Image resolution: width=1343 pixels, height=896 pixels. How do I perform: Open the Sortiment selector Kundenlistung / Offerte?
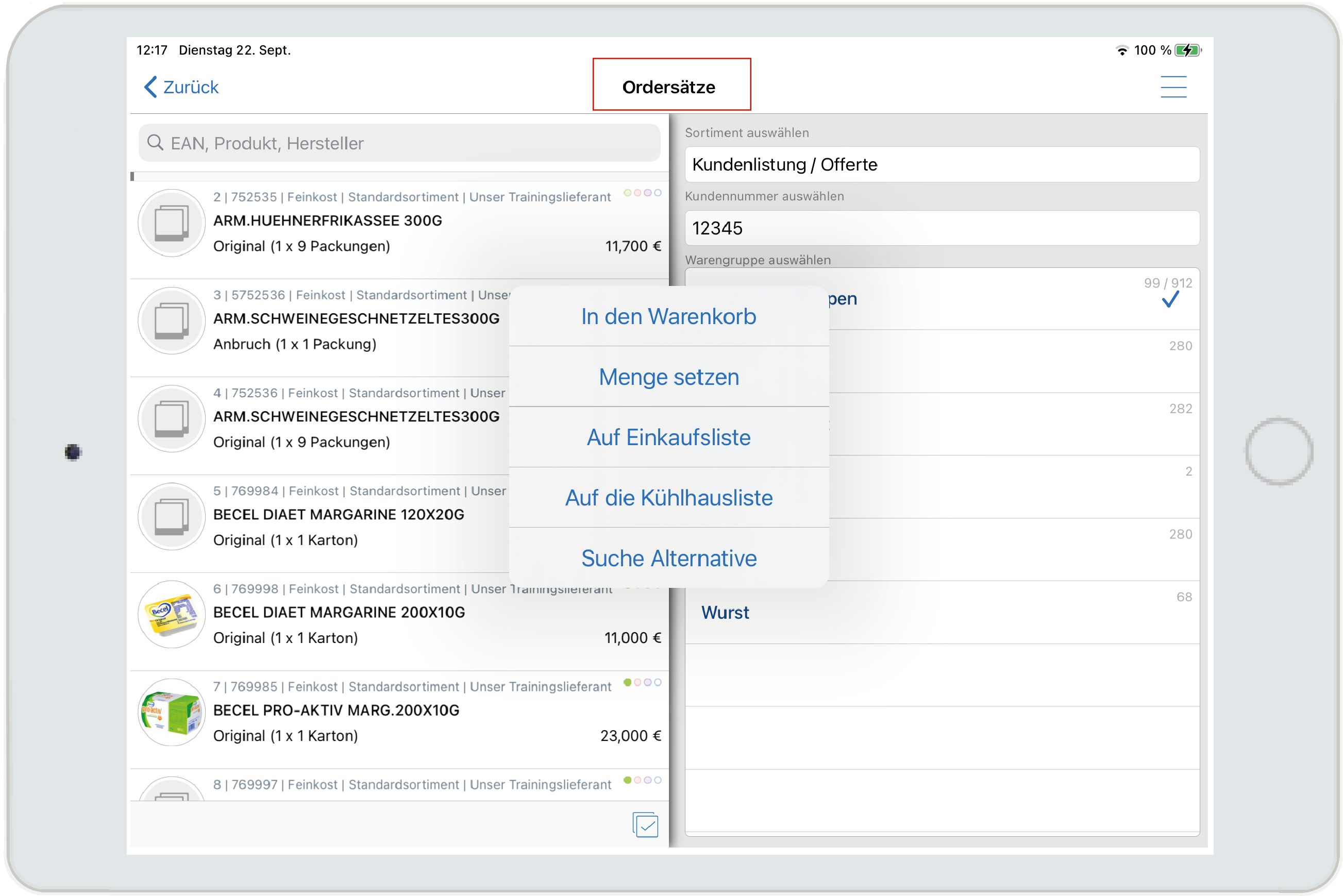click(x=942, y=164)
